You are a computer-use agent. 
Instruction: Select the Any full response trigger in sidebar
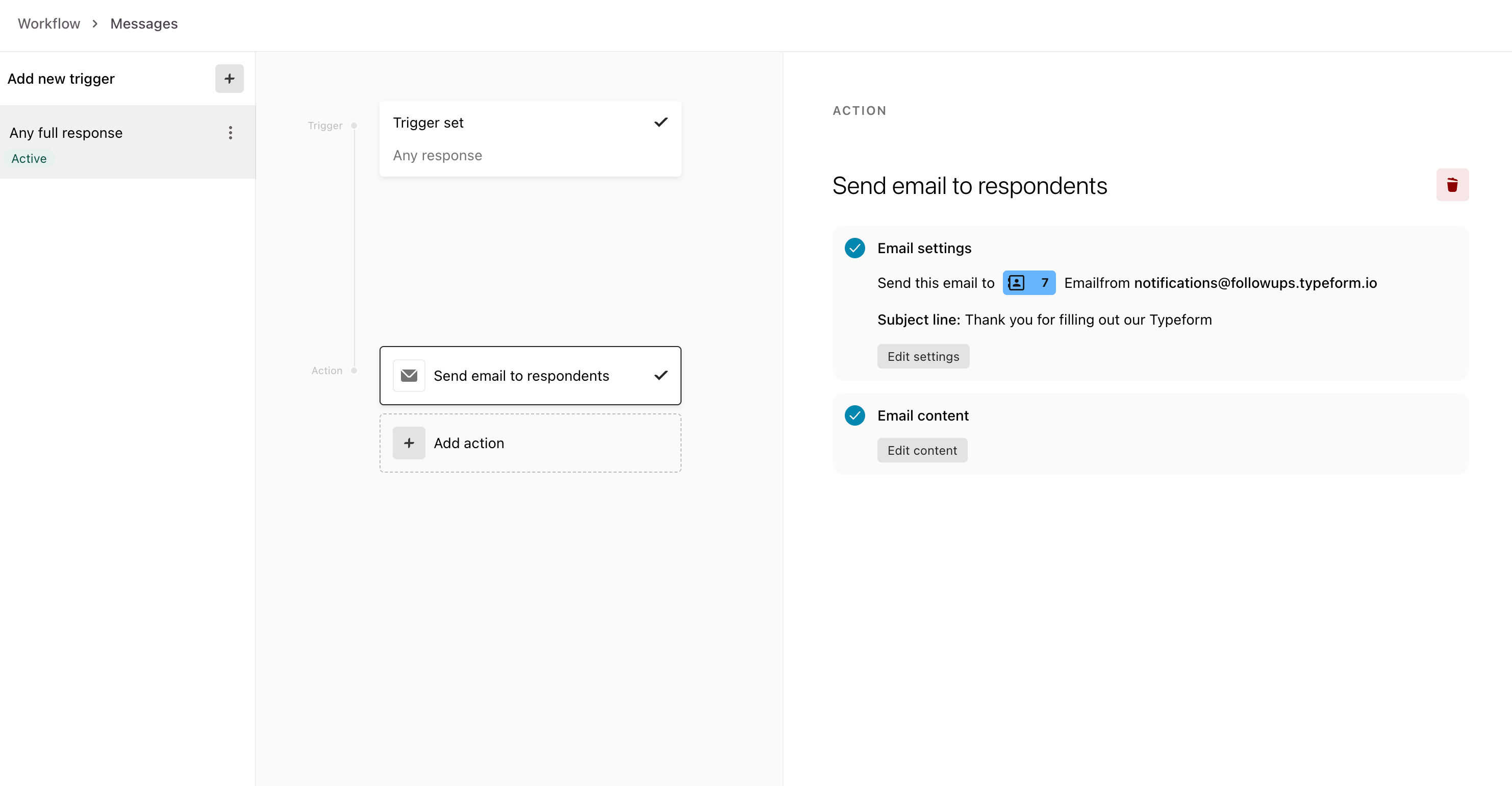(x=66, y=133)
